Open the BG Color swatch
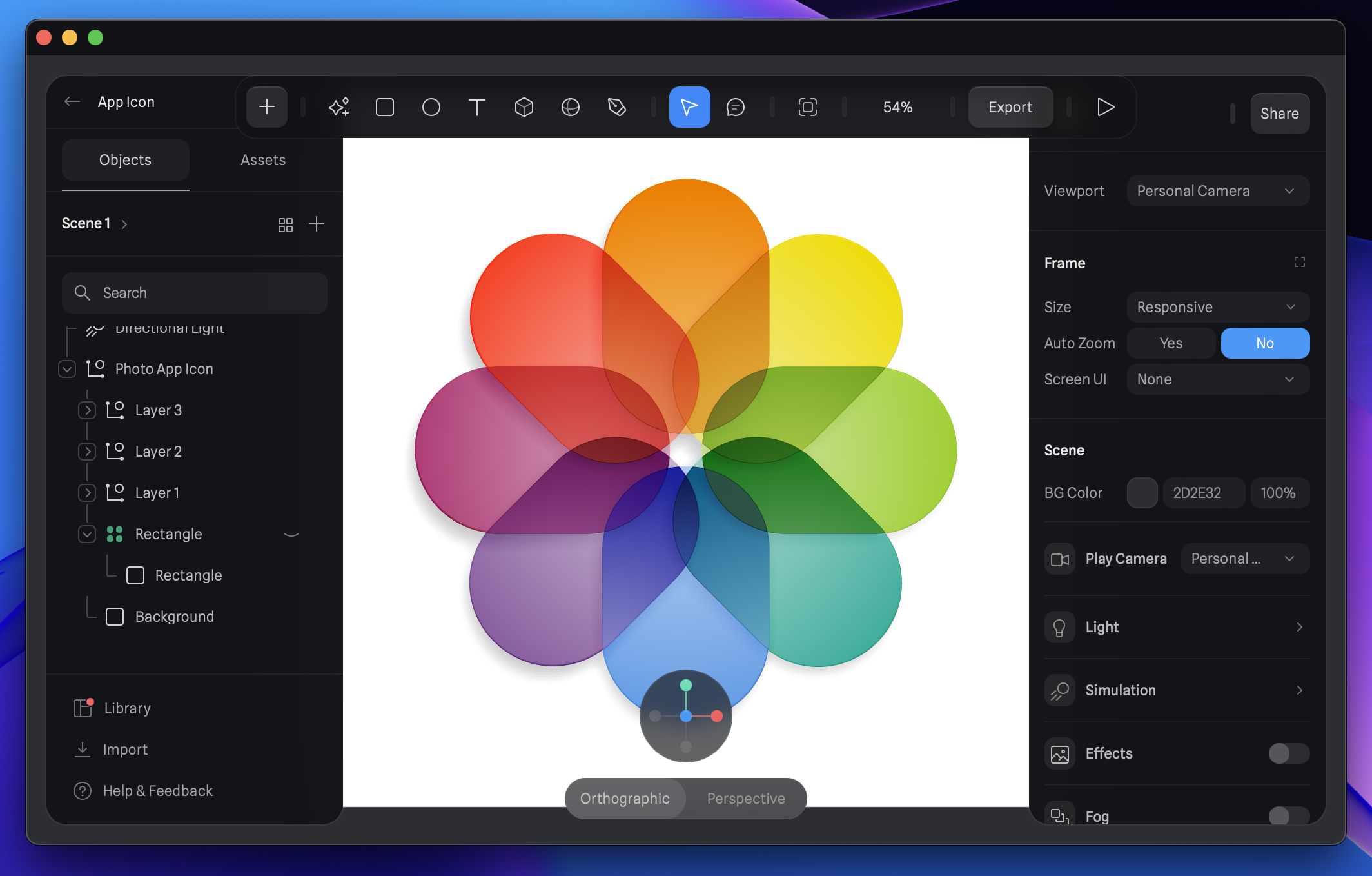This screenshot has width=1372, height=876. click(1142, 493)
